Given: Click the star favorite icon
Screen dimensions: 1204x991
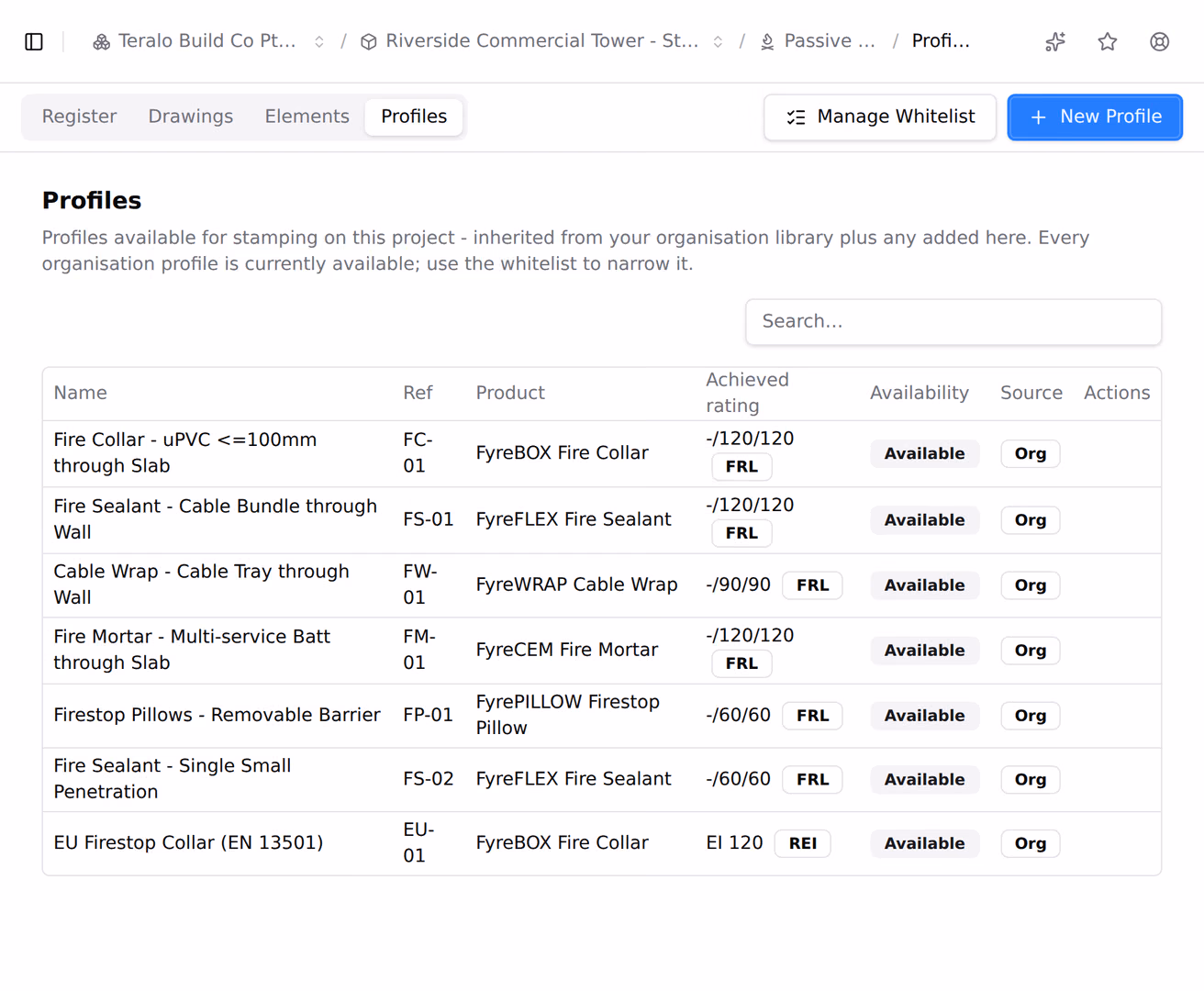Looking at the screenshot, I should [x=1108, y=41].
